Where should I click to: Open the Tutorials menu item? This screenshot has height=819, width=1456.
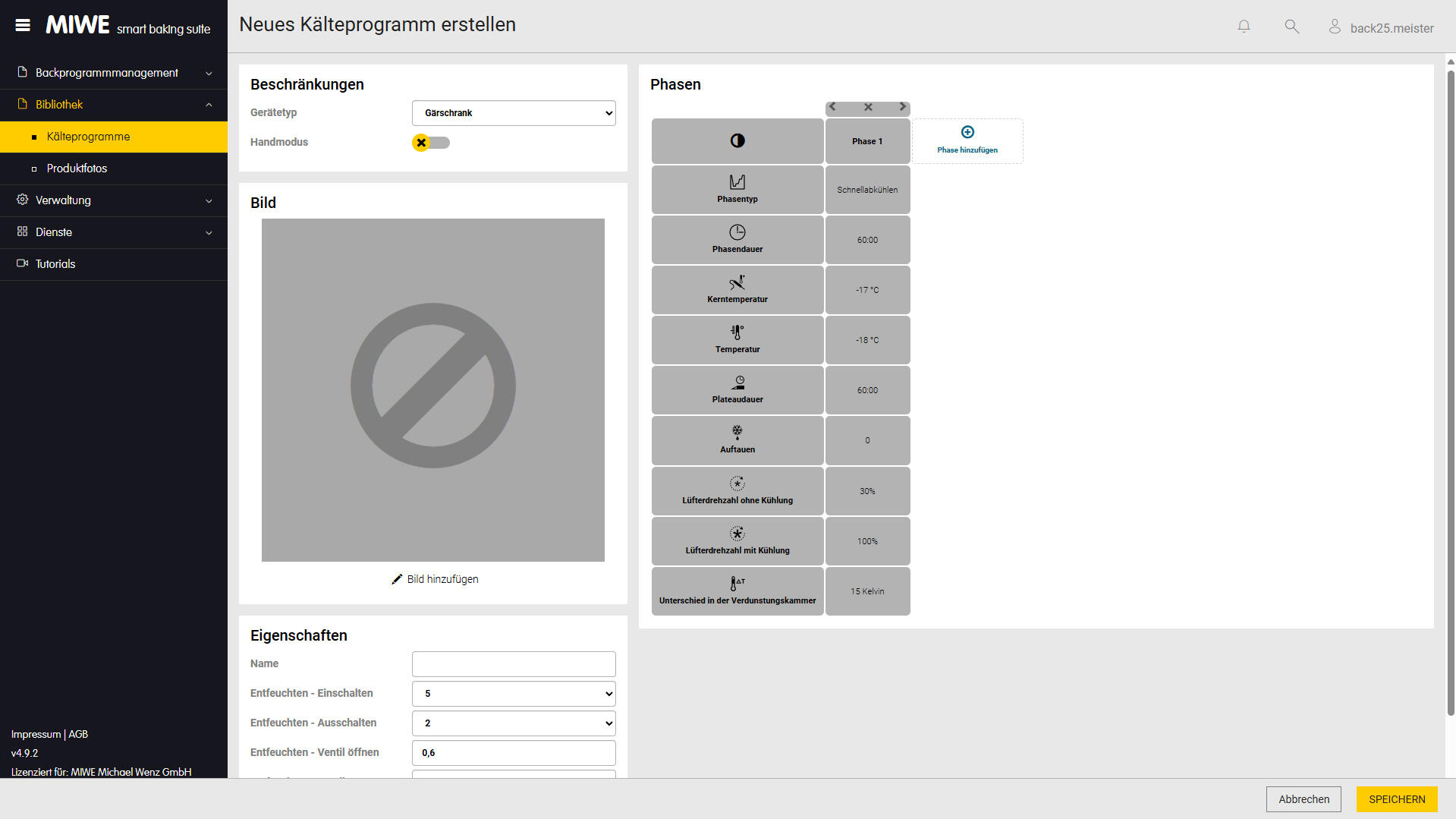pyautogui.click(x=55, y=264)
